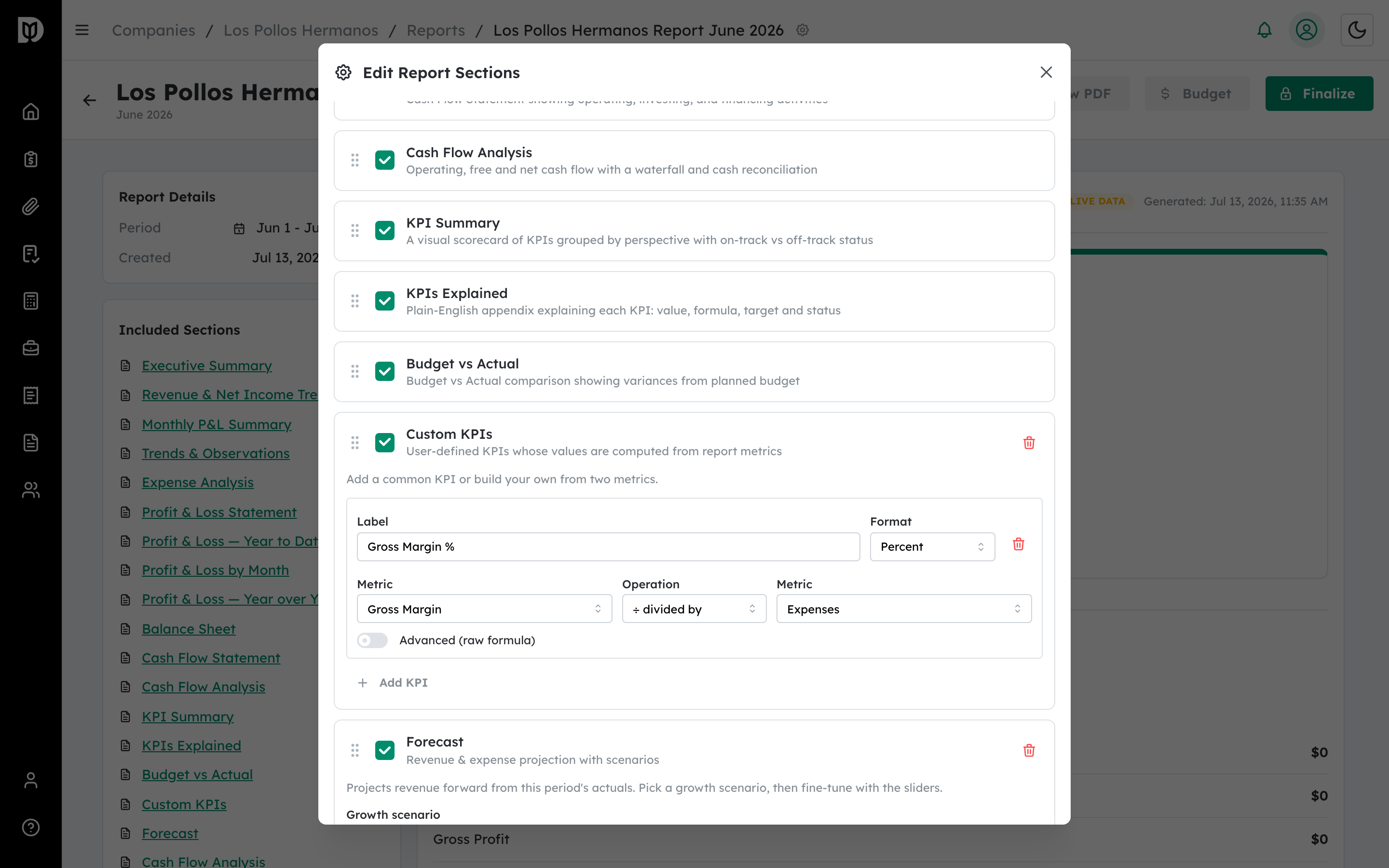Uncheck the Budget vs Actual section
The height and width of the screenshot is (868, 1389).
pyautogui.click(x=384, y=371)
